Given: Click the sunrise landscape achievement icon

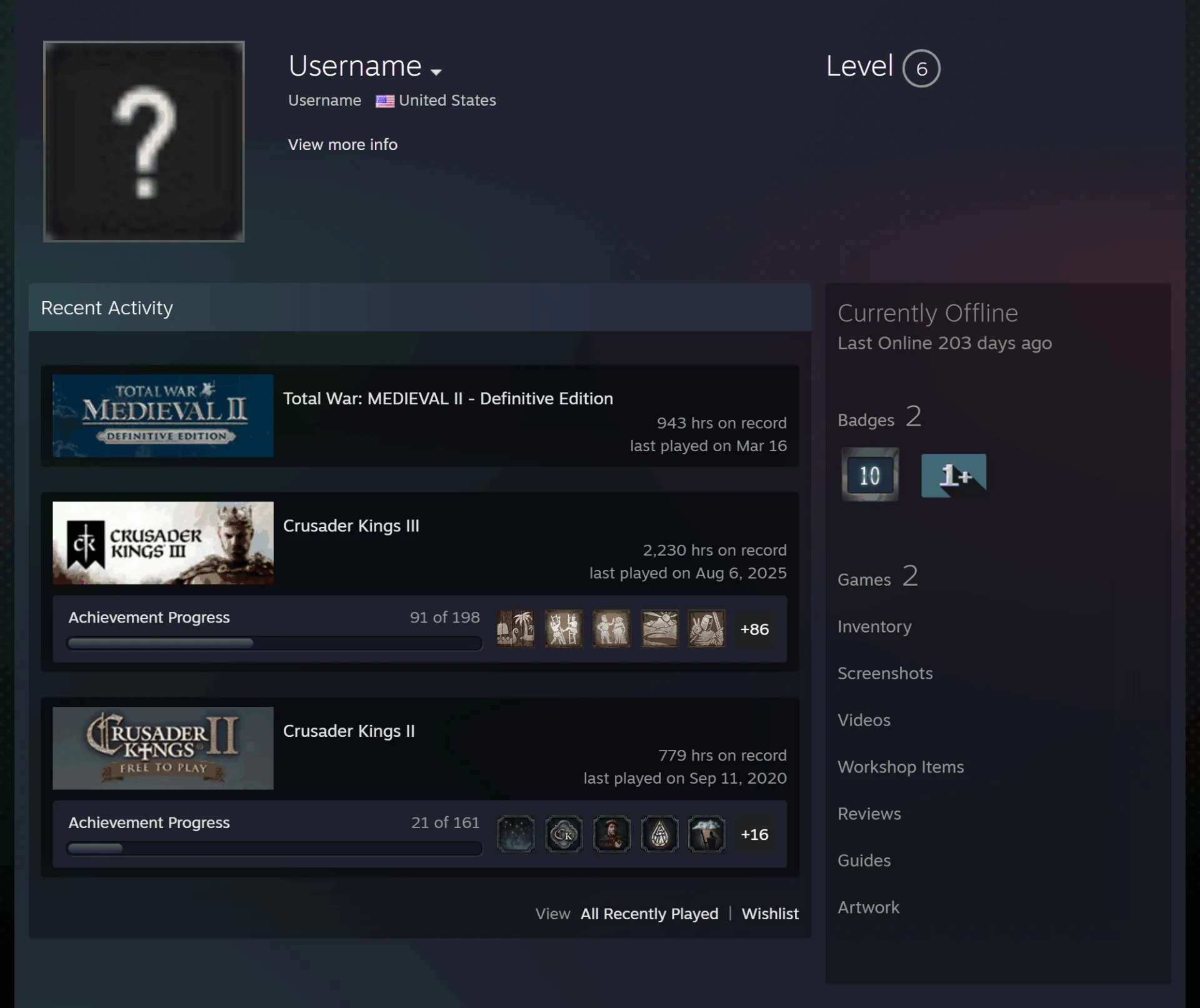Looking at the screenshot, I should [x=660, y=629].
